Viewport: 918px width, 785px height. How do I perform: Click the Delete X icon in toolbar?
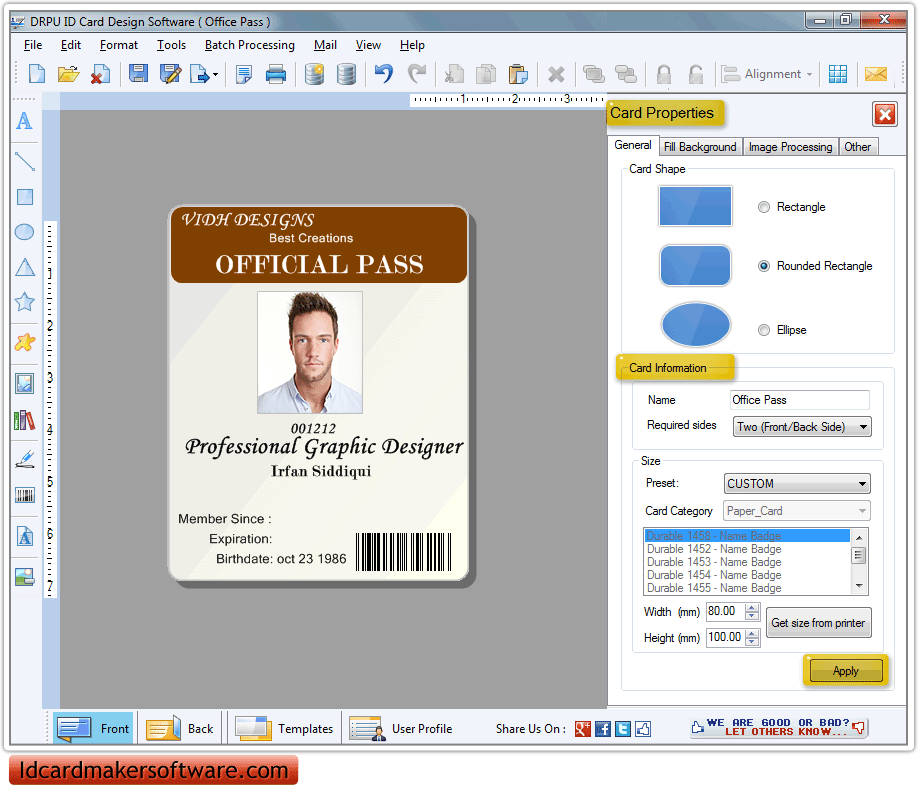tap(556, 74)
